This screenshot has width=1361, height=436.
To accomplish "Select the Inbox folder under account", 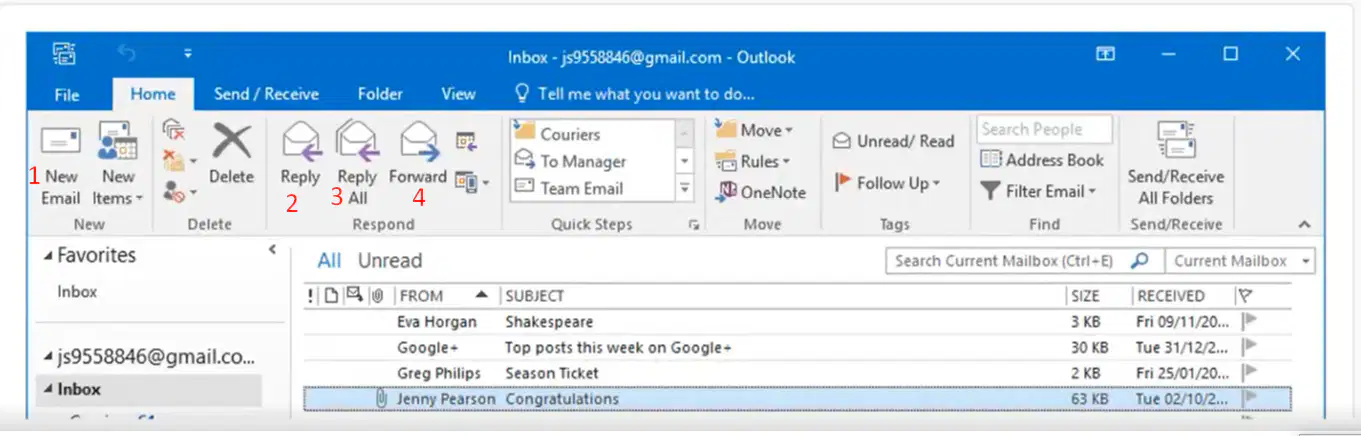I will (x=149, y=389).
